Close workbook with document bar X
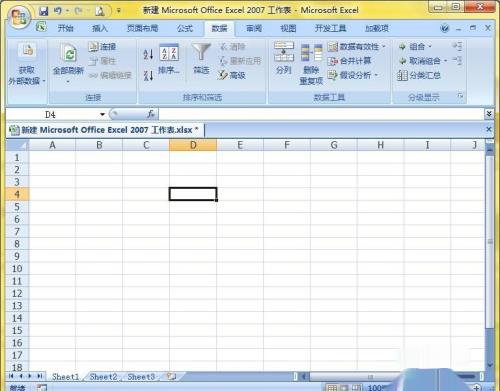The image size is (500, 391). 489,129
